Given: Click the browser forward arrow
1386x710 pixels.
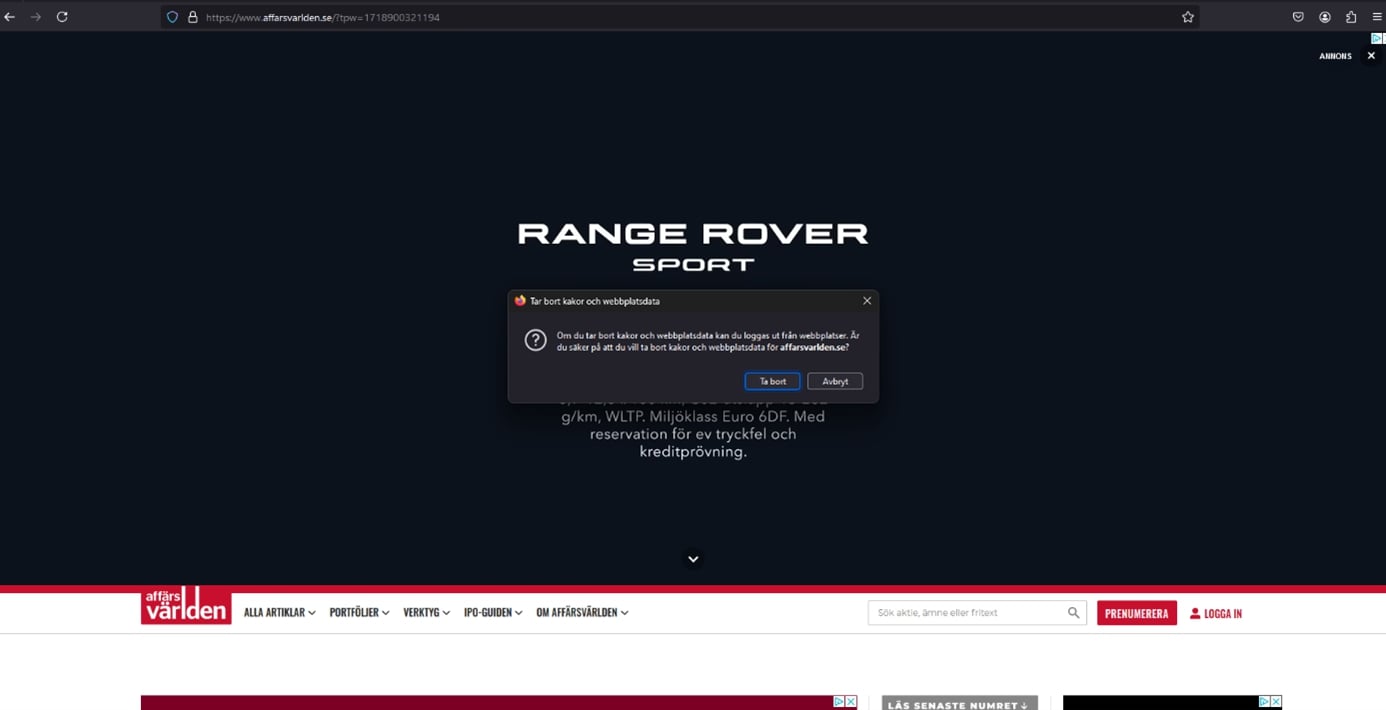Looking at the screenshot, I should tap(36, 17).
